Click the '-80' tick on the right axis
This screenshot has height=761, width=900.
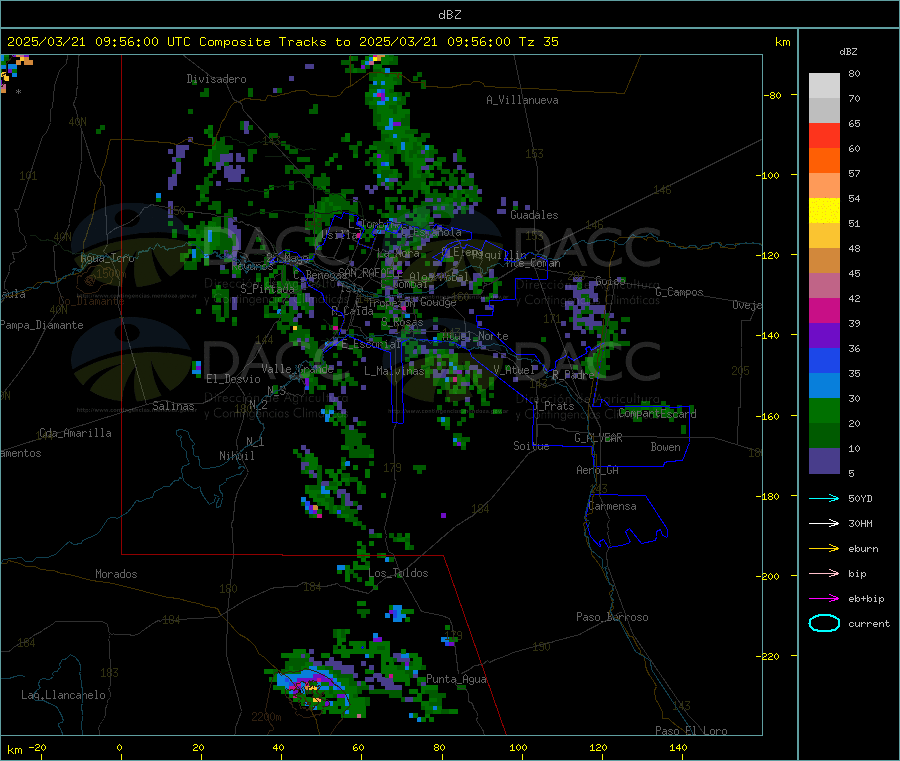click(x=773, y=95)
